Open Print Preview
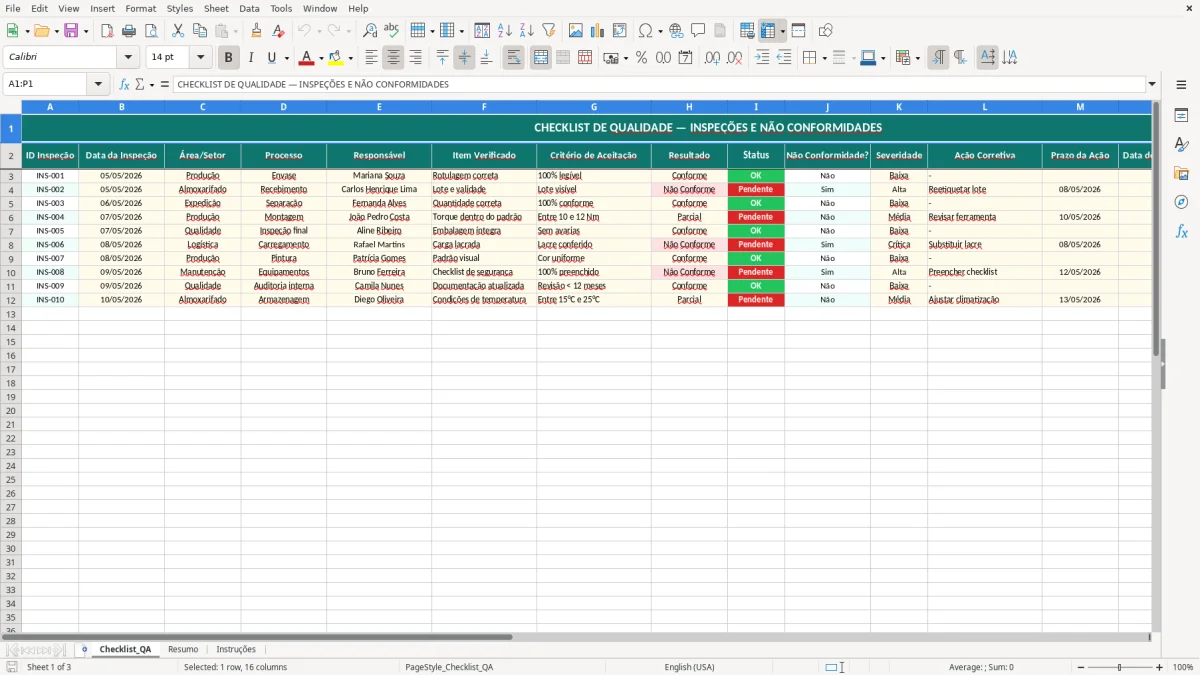The width and height of the screenshot is (1200, 675). click(150, 31)
